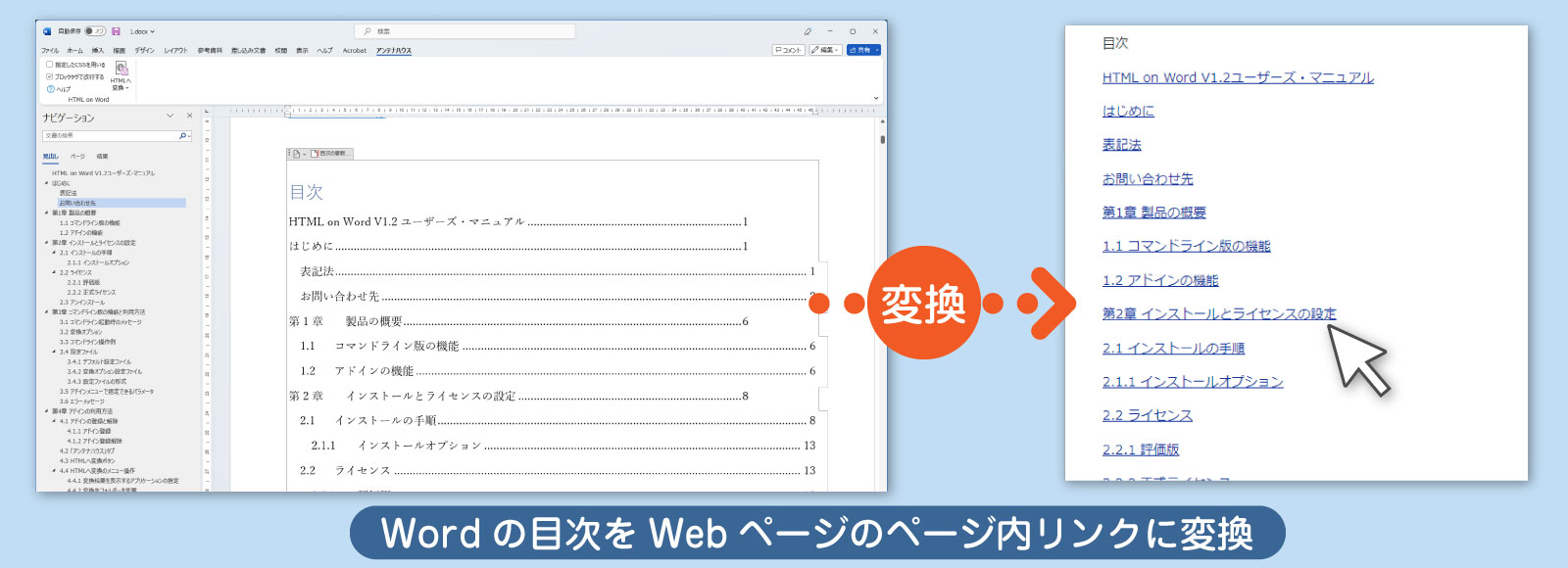Click the 共有 share button
Image resolution: width=1568 pixels, height=568 pixels.
point(860,50)
